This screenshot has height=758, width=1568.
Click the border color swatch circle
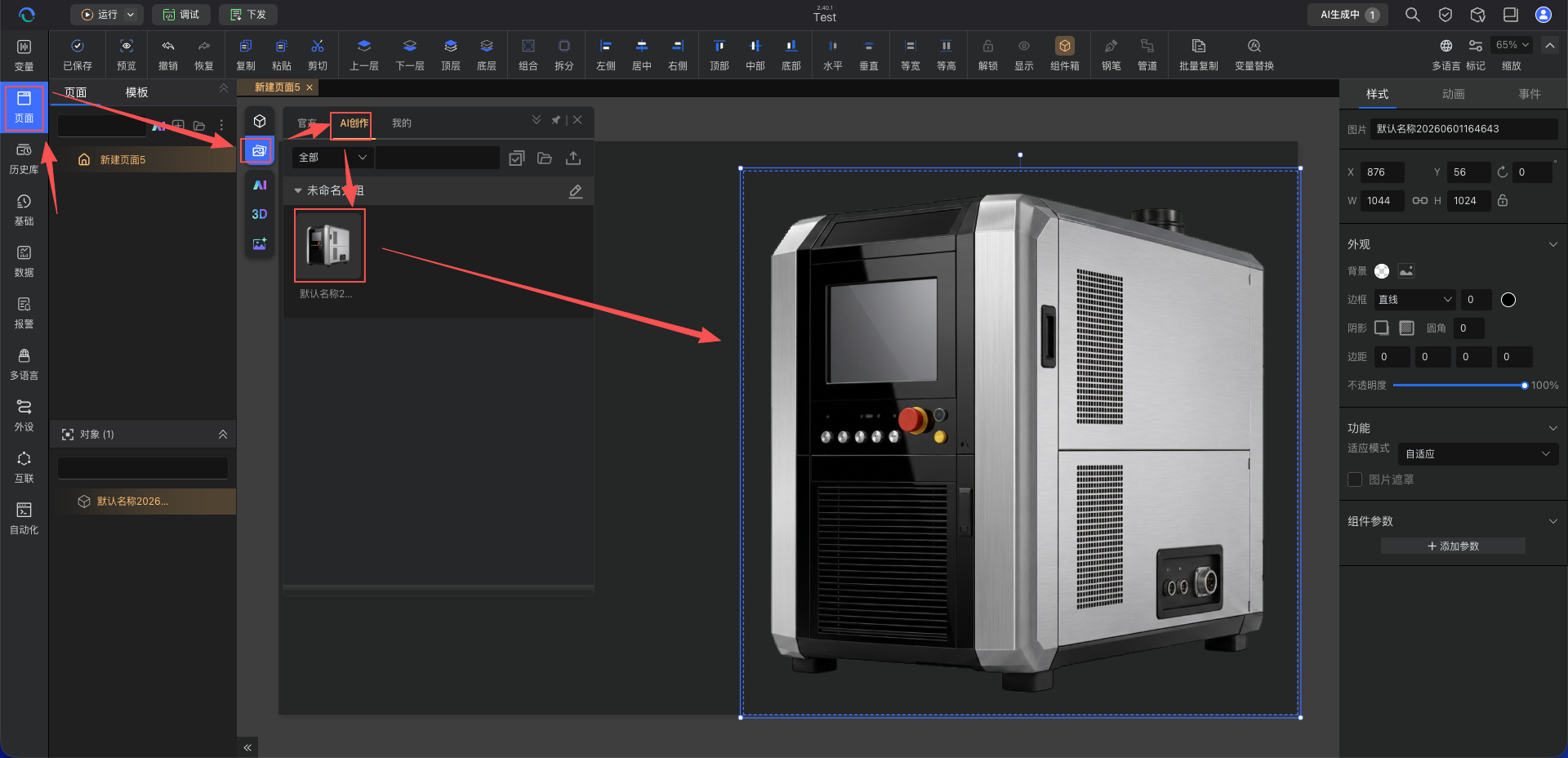click(1508, 300)
